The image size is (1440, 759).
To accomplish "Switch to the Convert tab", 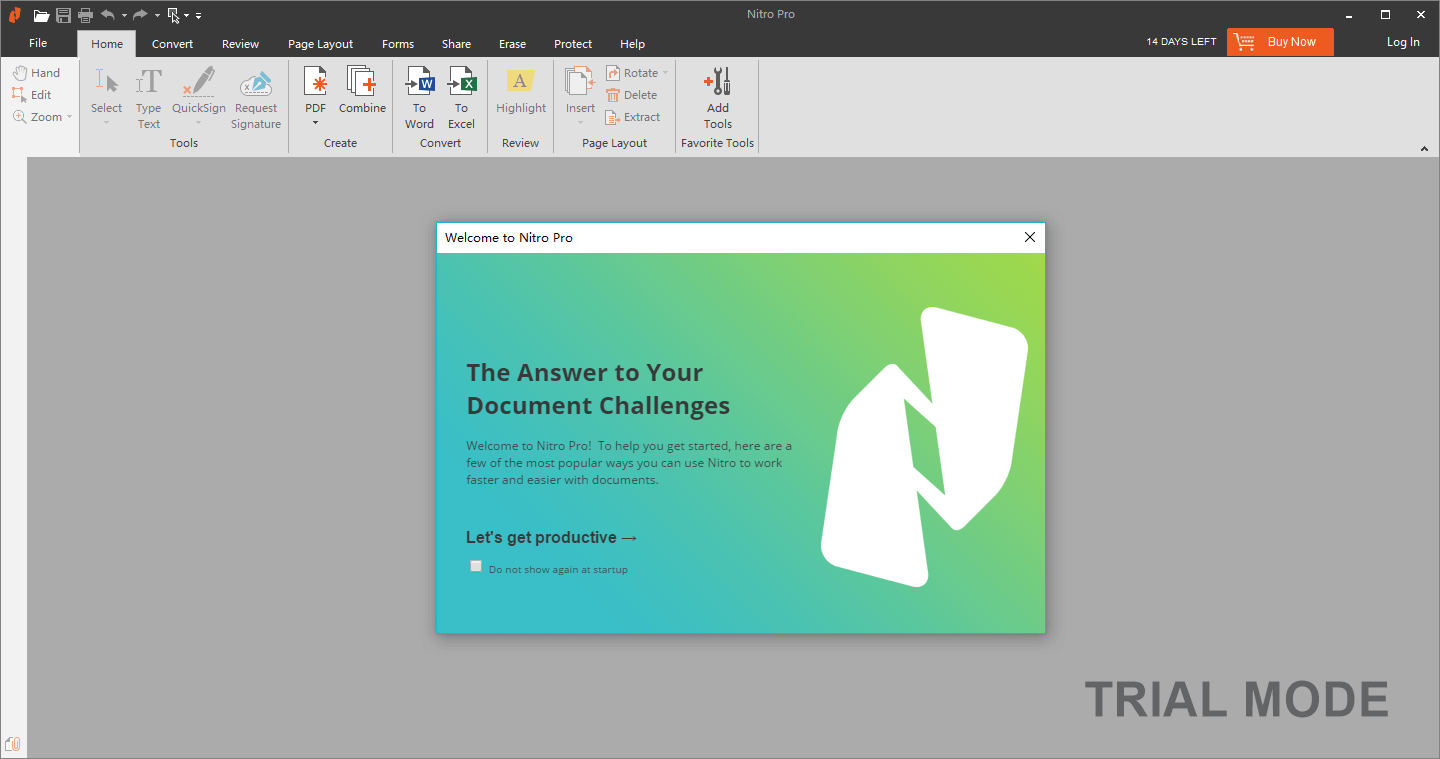I will coord(173,44).
